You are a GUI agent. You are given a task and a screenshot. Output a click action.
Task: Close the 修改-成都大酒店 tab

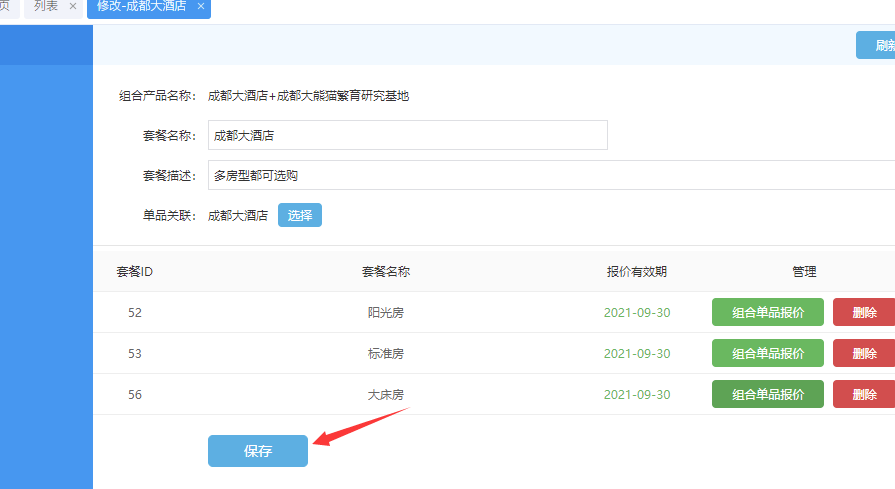click(201, 6)
